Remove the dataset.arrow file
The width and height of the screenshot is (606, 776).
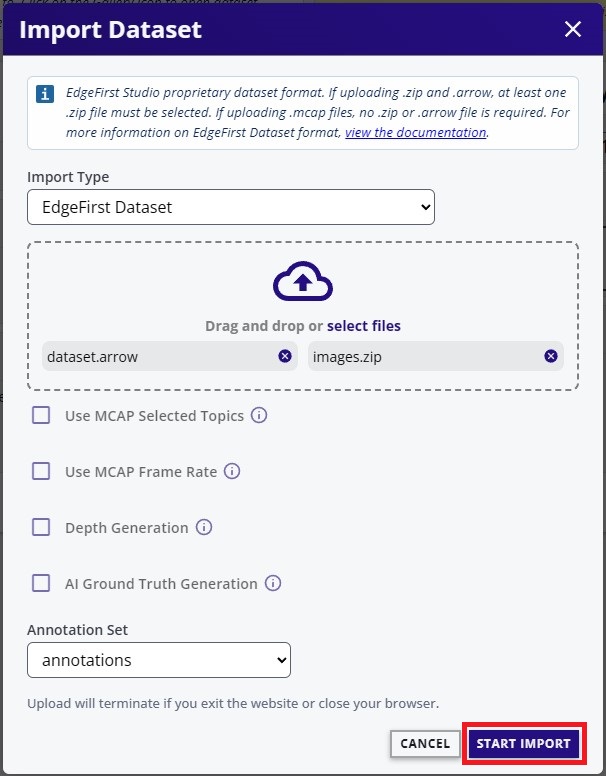285,356
